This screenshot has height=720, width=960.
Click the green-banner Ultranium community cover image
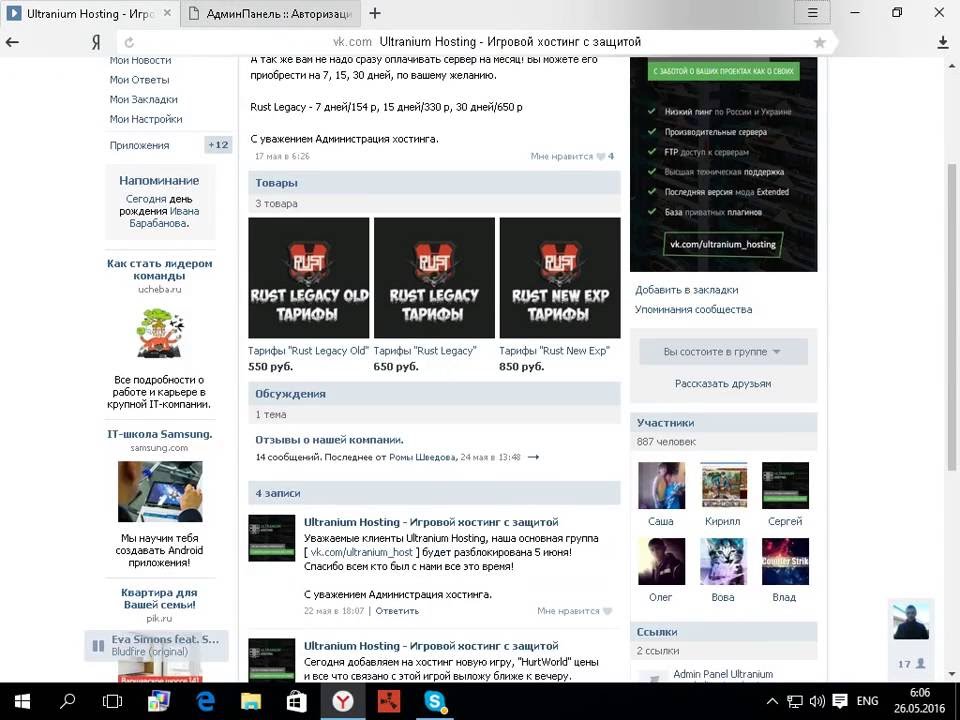(723, 164)
